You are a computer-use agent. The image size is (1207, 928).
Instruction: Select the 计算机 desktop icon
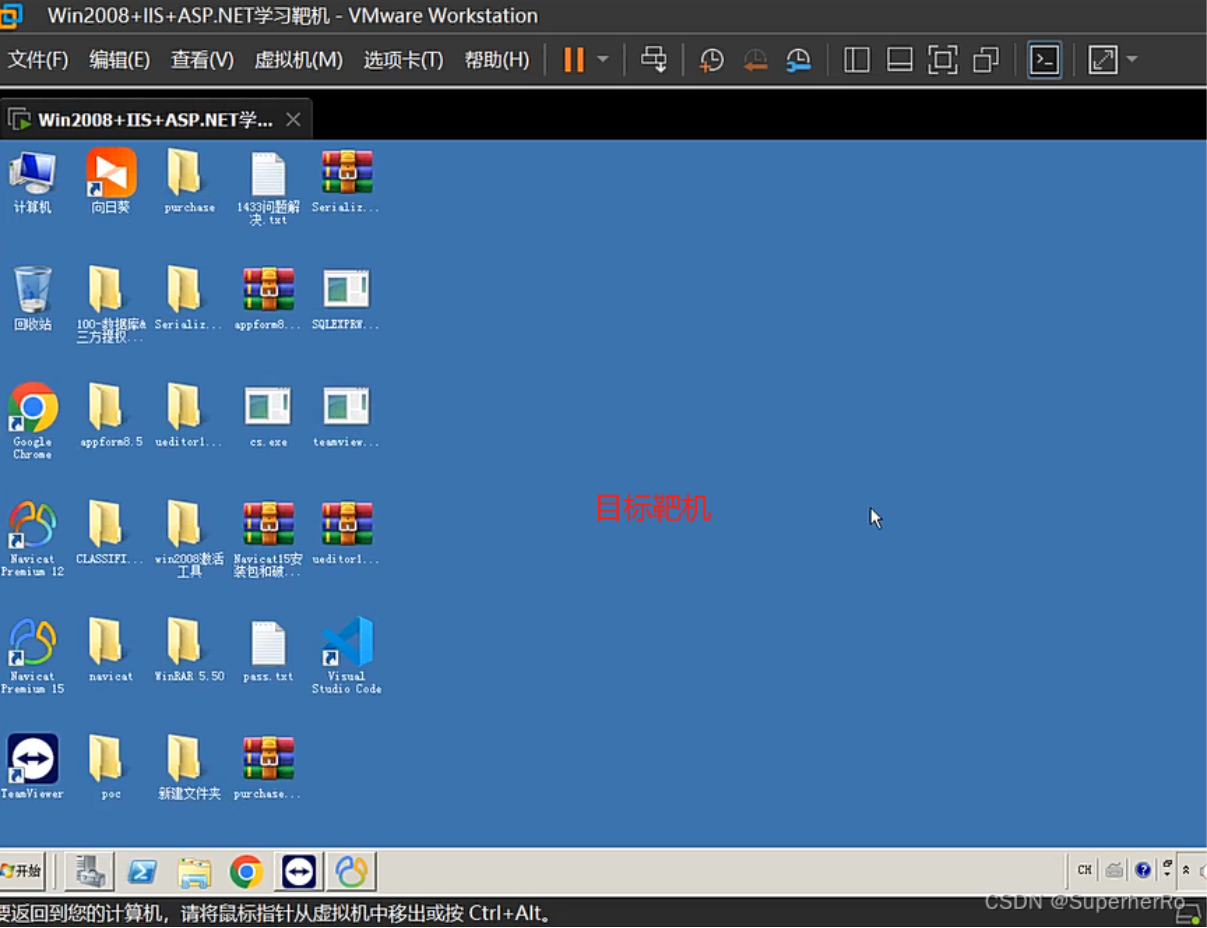coord(32,182)
